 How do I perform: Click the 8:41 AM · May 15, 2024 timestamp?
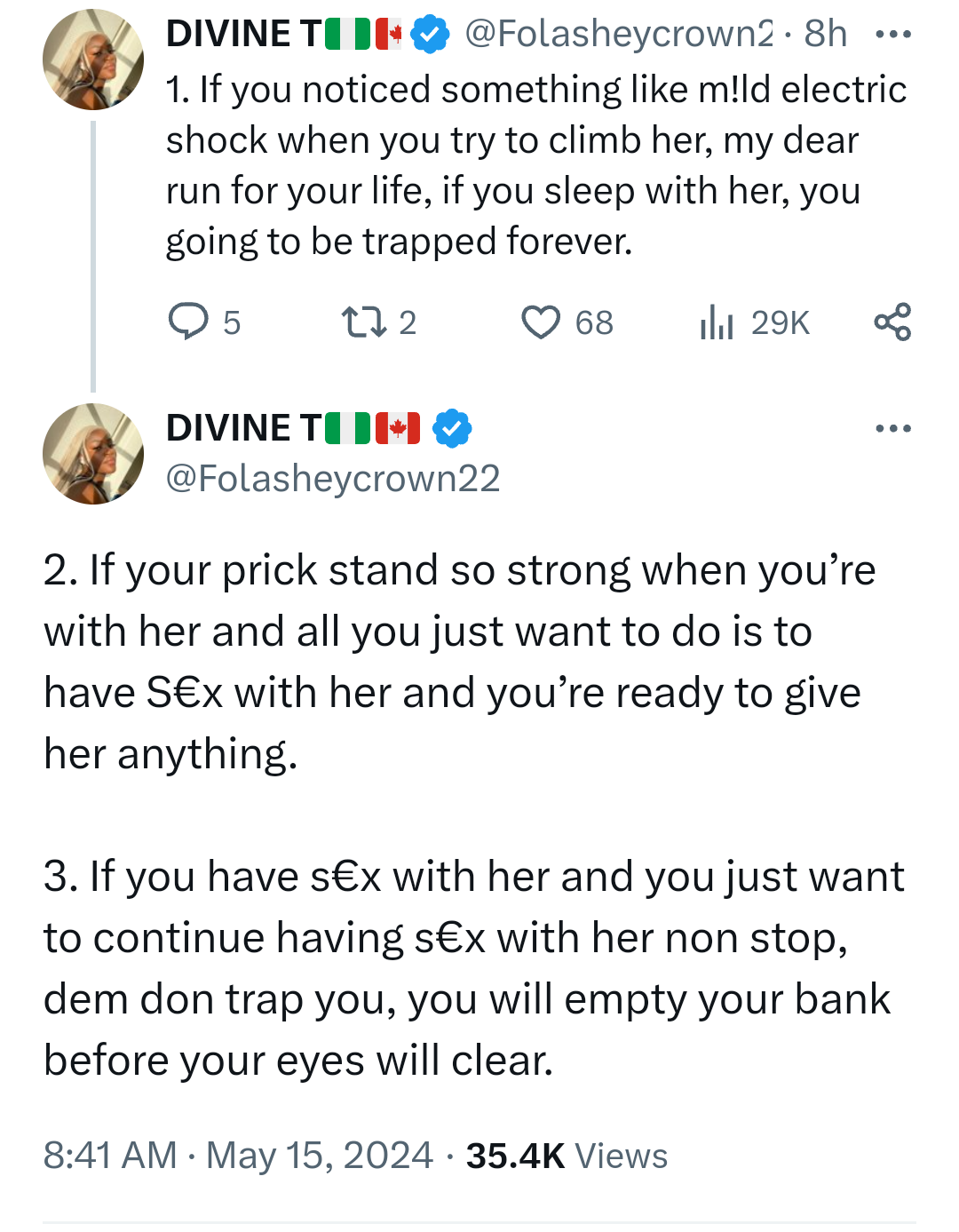[238, 1156]
